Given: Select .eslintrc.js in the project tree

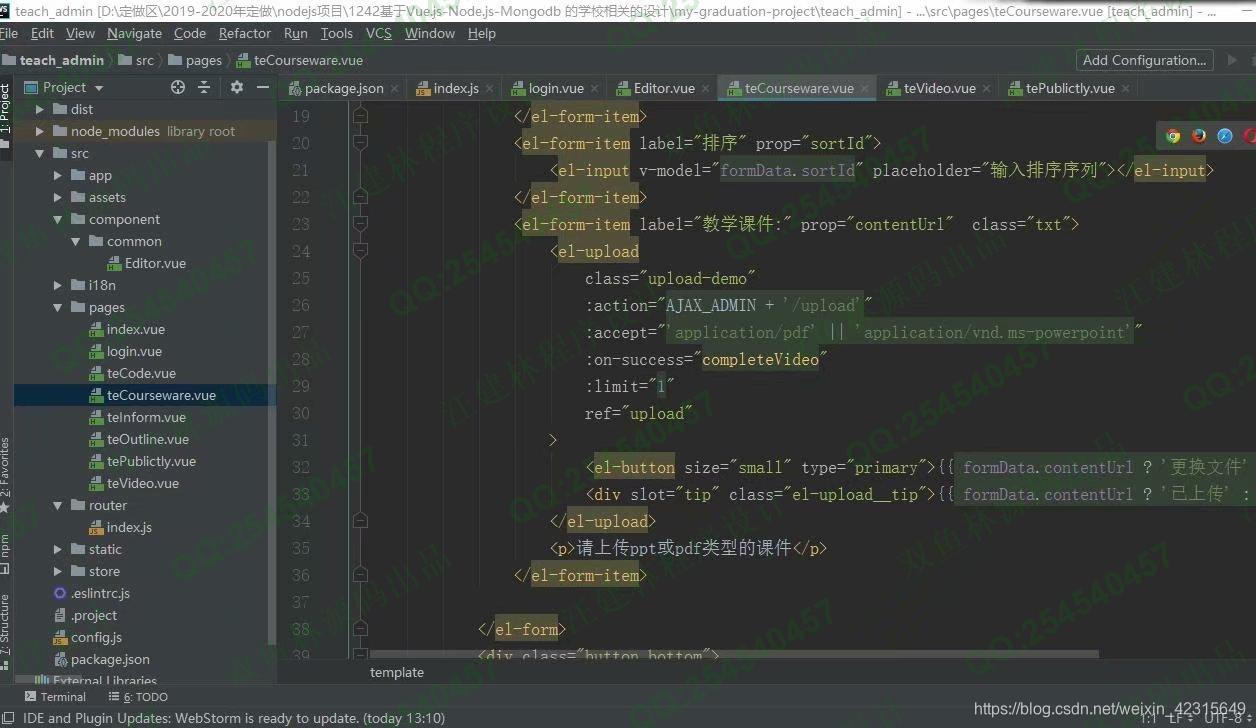Looking at the screenshot, I should 100,593.
